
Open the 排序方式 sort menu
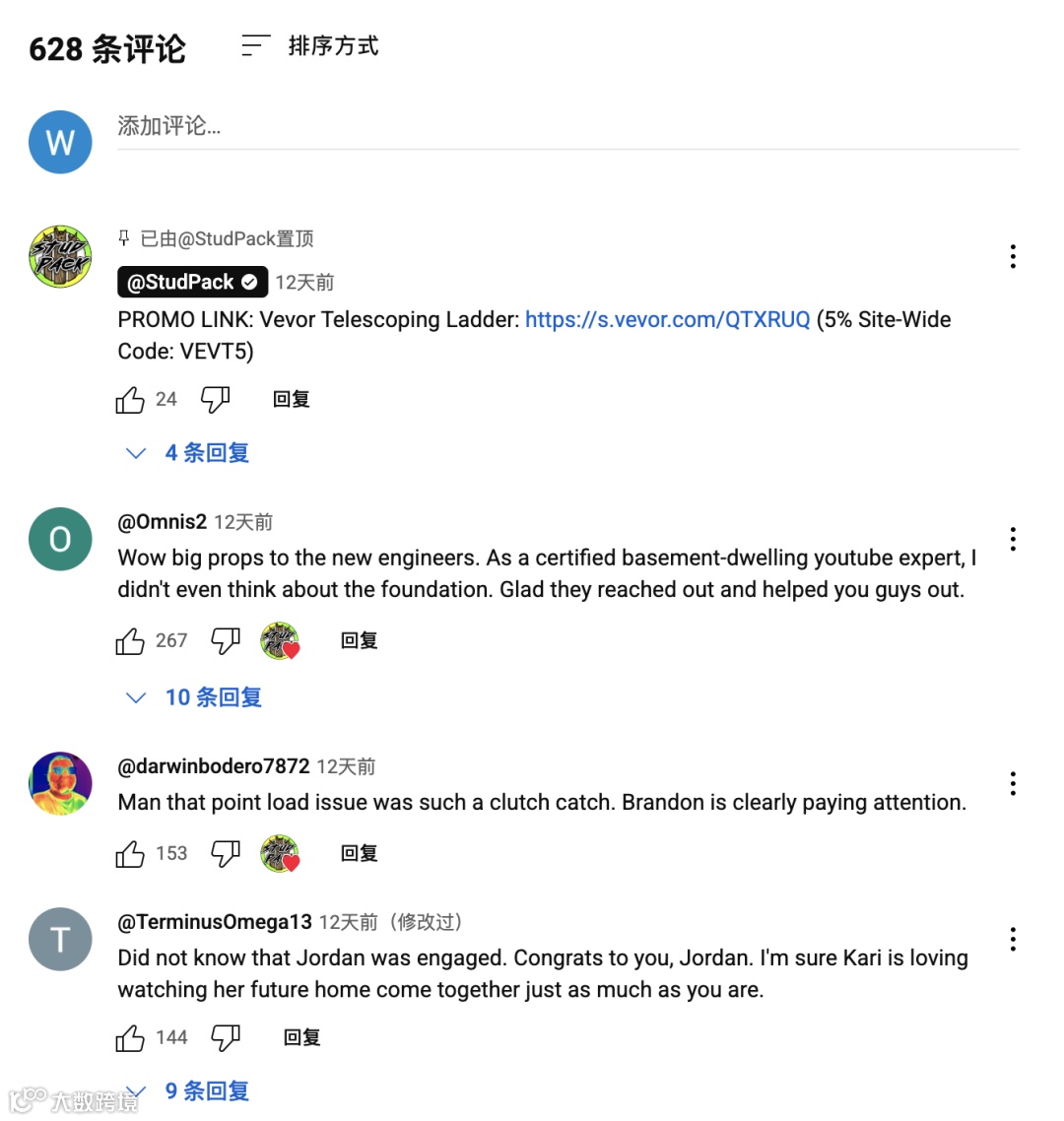coord(310,46)
